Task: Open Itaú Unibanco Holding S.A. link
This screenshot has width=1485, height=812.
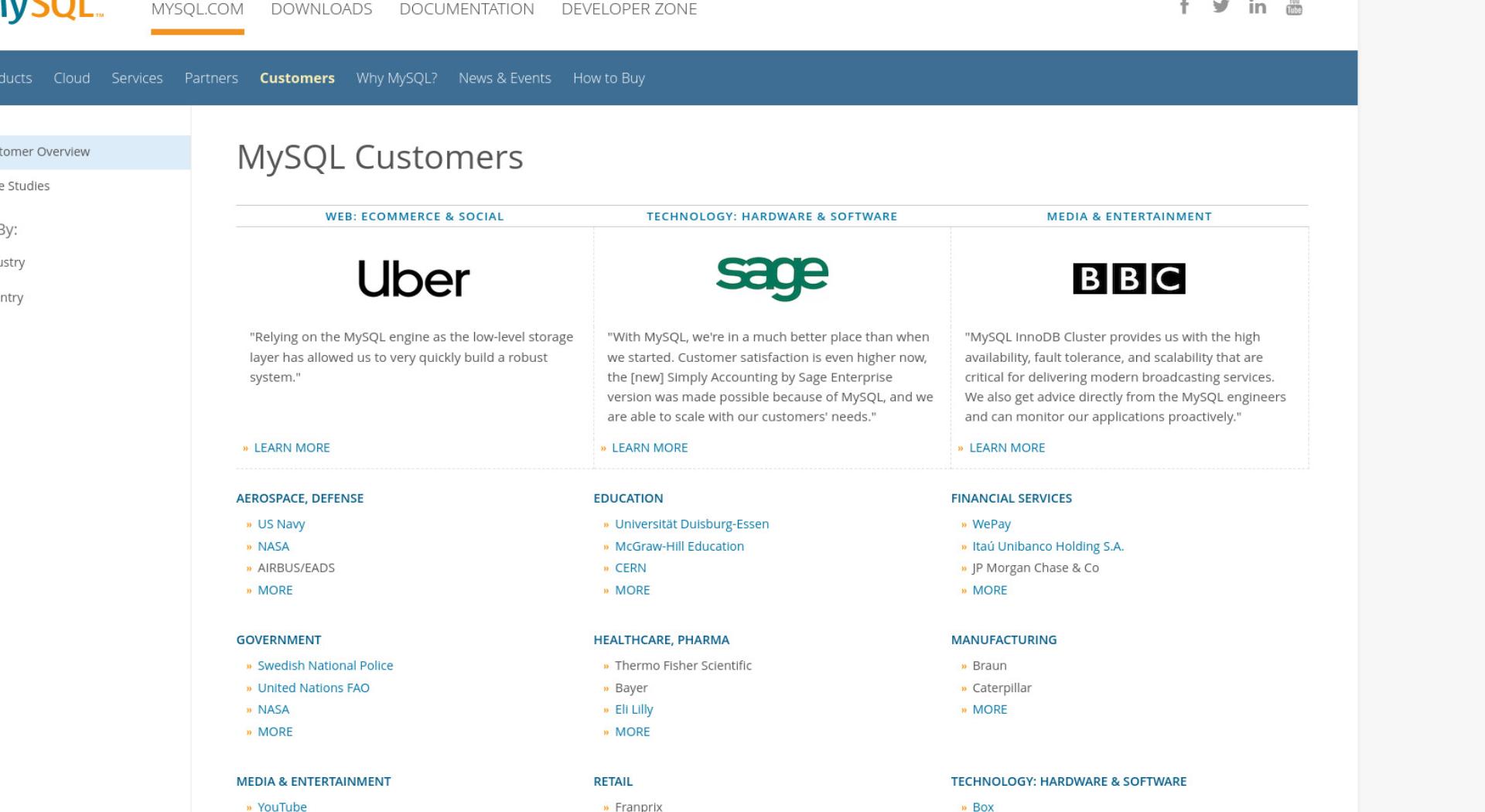Action: pyautogui.click(x=1047, y=547)
